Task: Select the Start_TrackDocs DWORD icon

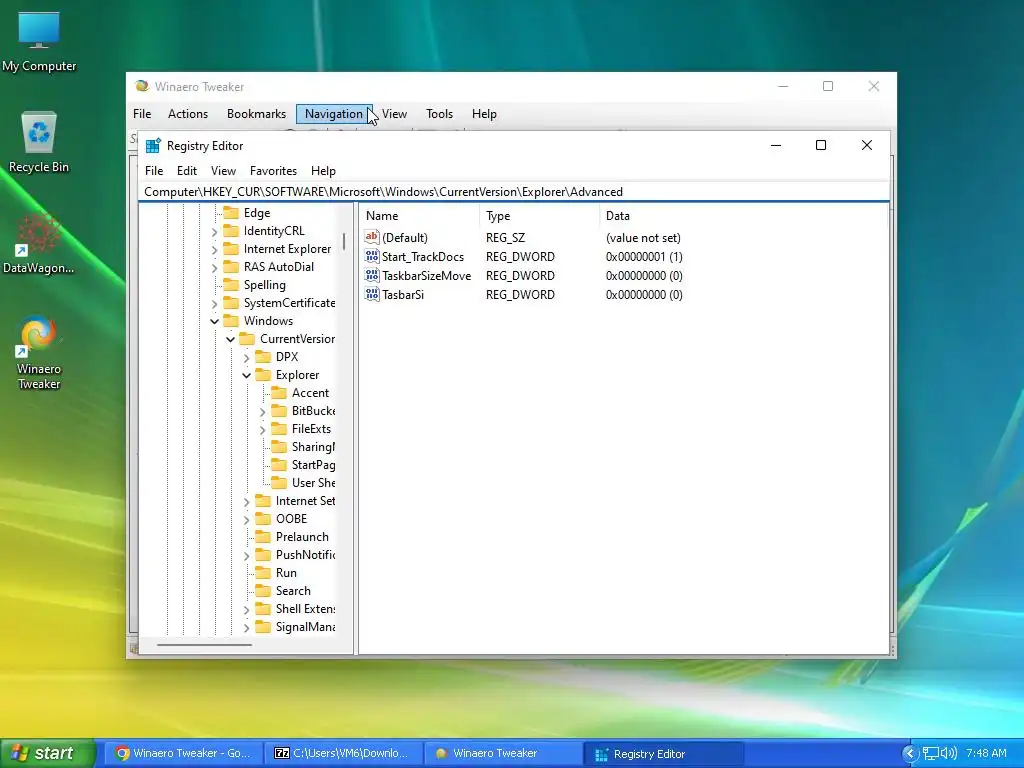Action: point(372,256)
